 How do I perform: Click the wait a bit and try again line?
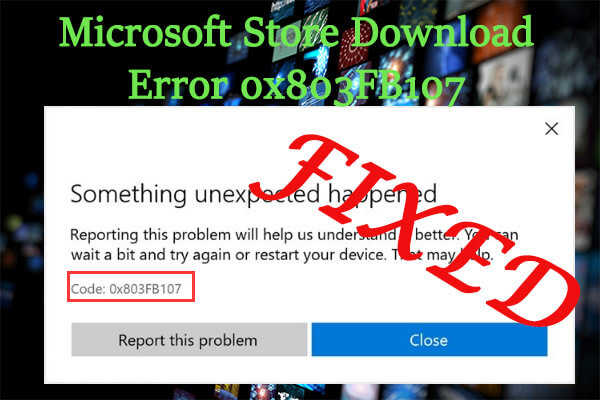[x=282, y=255]
